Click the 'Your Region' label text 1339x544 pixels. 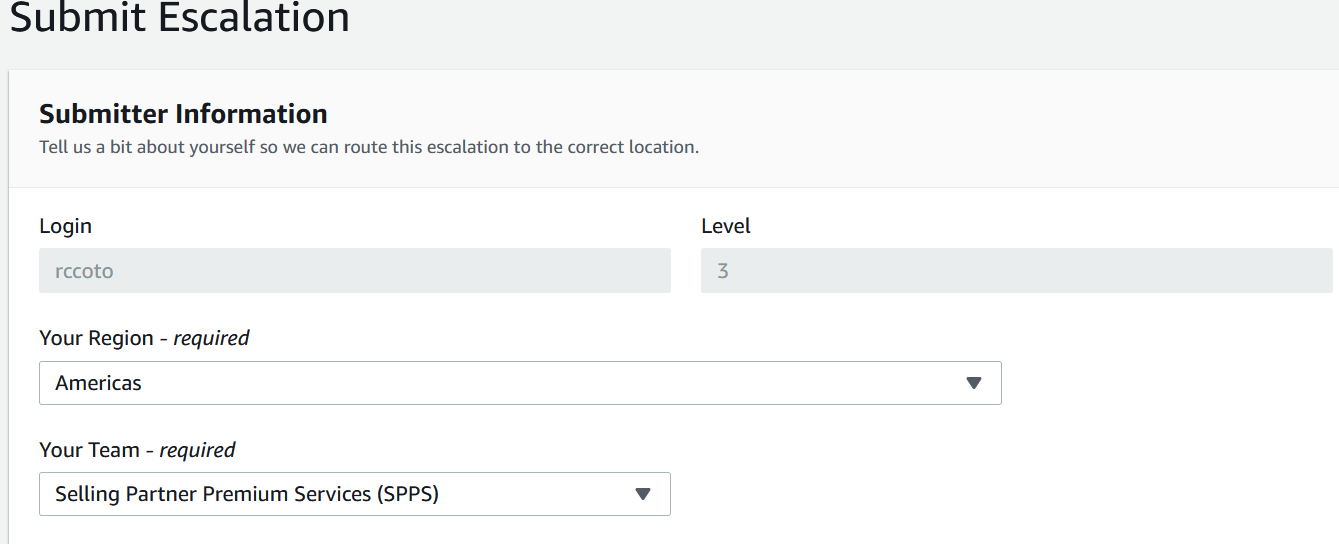pyautogui.click(x=96, y=338)
